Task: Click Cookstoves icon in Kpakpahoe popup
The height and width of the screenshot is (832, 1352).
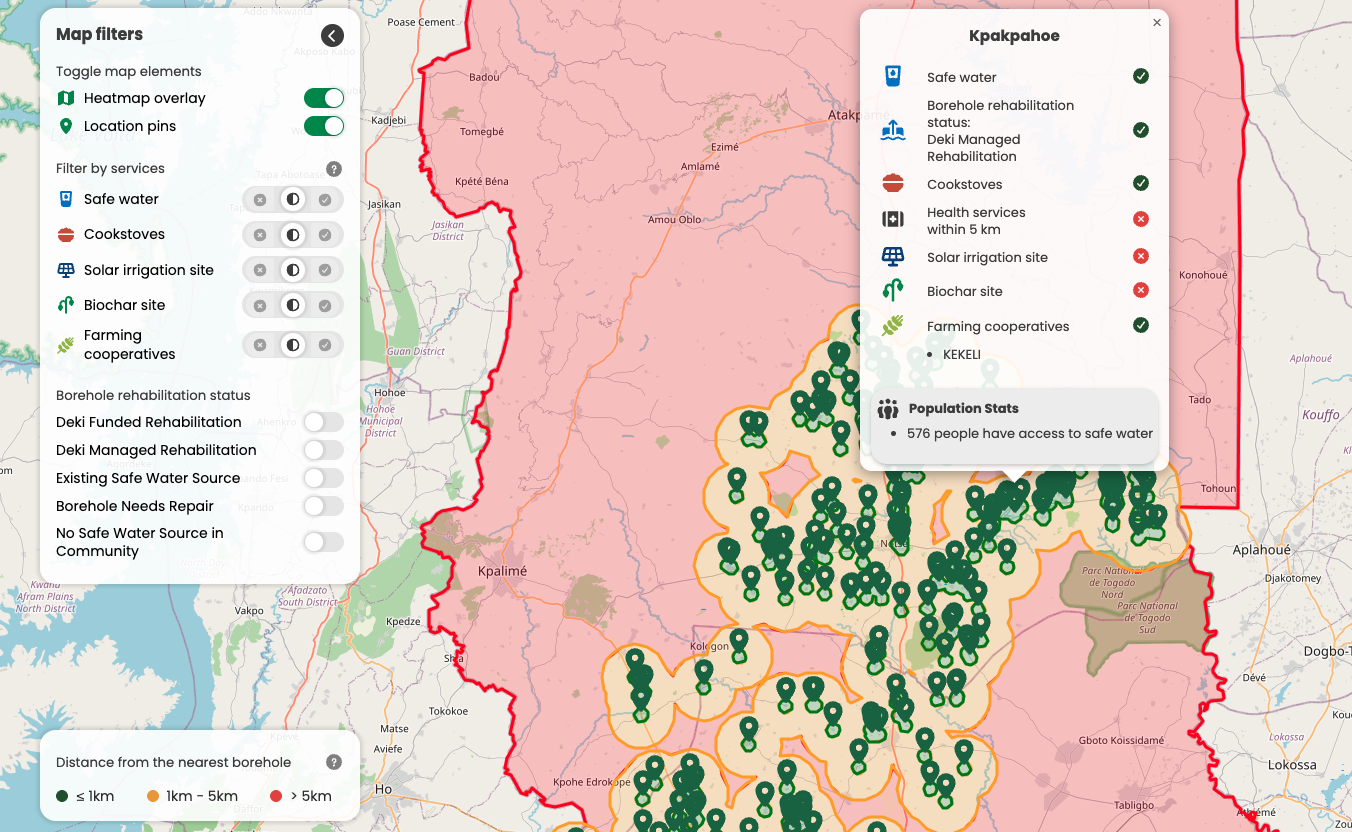Action: point(893,184)
